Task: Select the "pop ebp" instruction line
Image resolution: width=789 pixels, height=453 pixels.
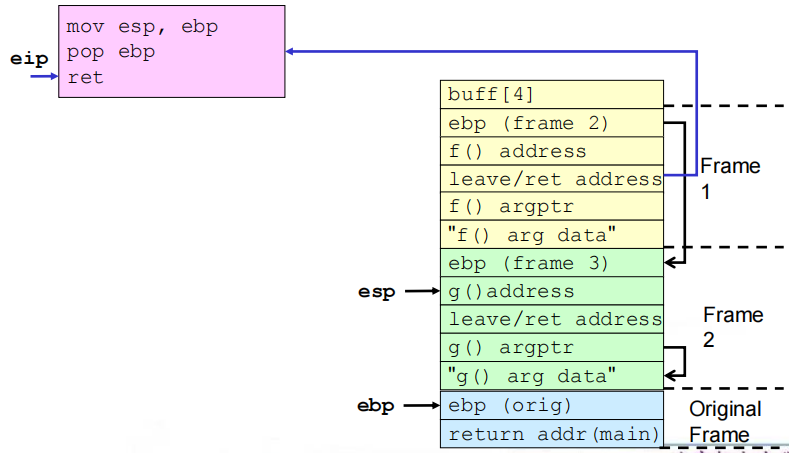Action: click(111, 51)
